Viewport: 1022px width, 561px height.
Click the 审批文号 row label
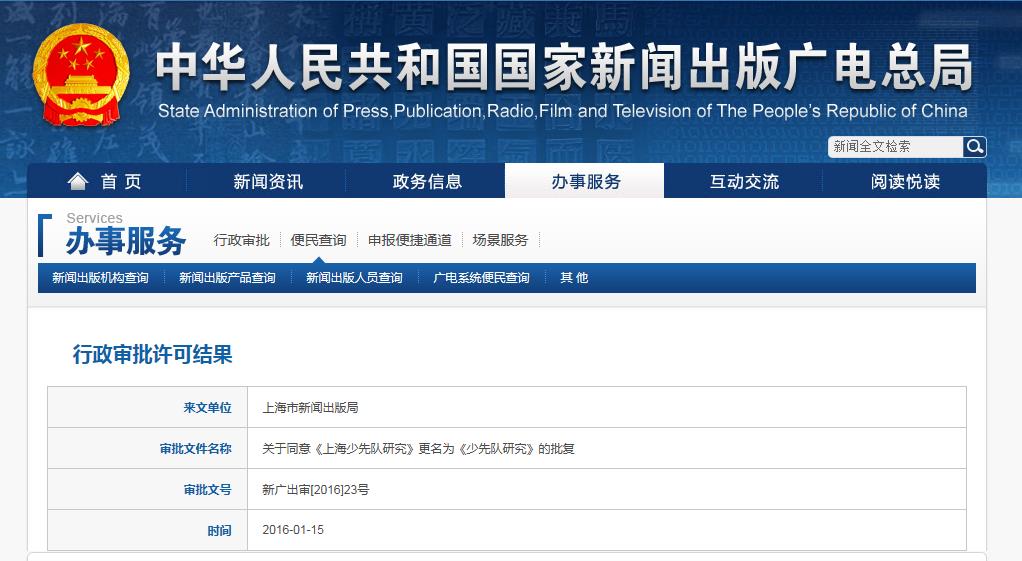tap(207, 490)
